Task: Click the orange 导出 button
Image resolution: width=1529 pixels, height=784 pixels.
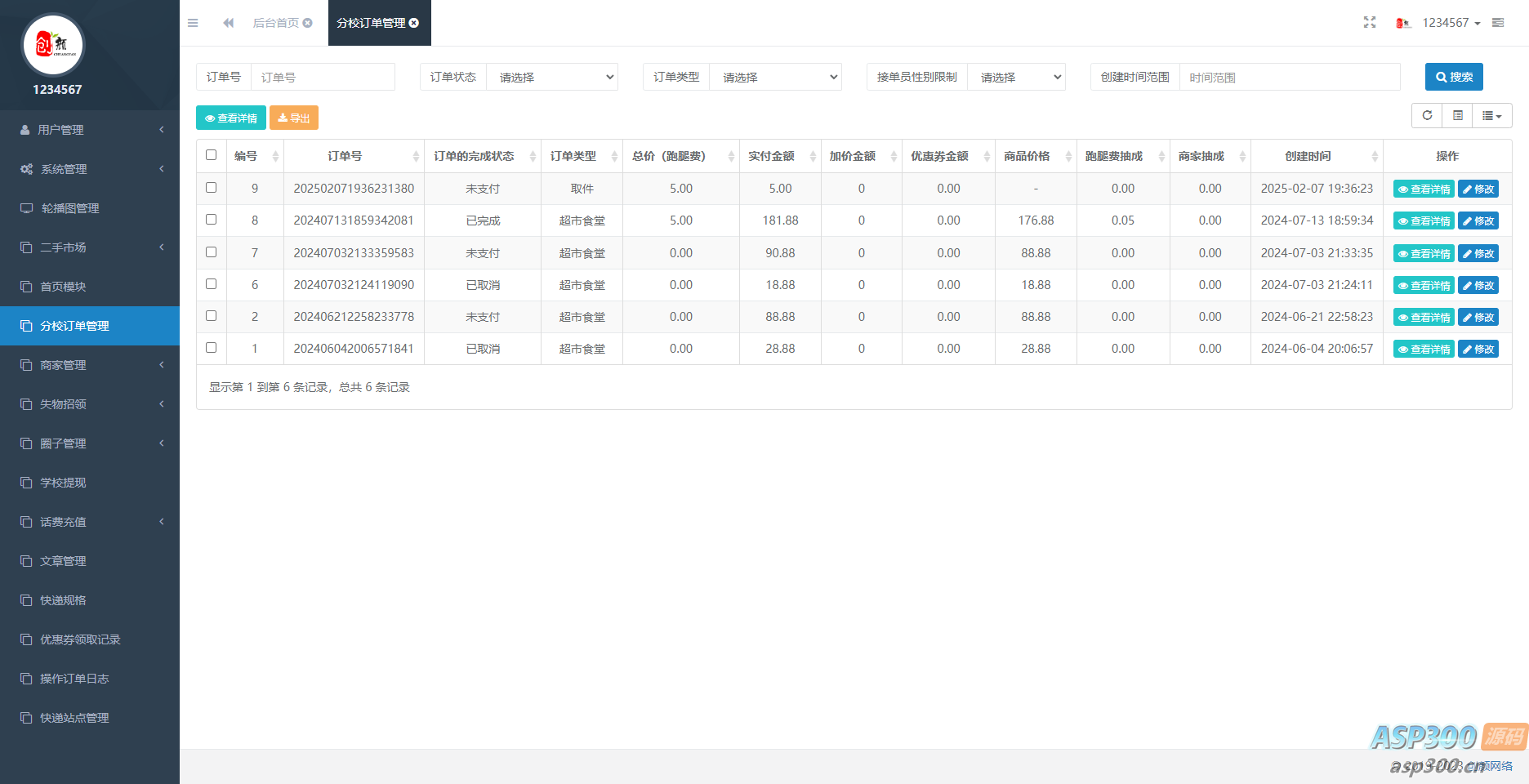Action: [294, 118]
